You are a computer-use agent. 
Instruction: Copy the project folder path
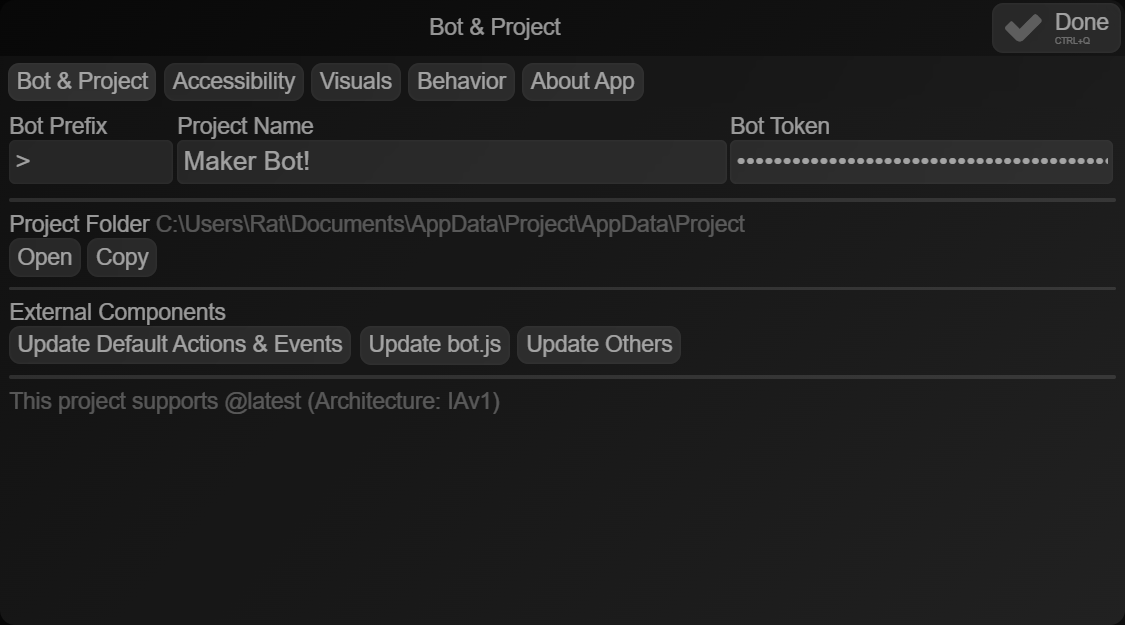pyautogui.click(x=121, y=257)
